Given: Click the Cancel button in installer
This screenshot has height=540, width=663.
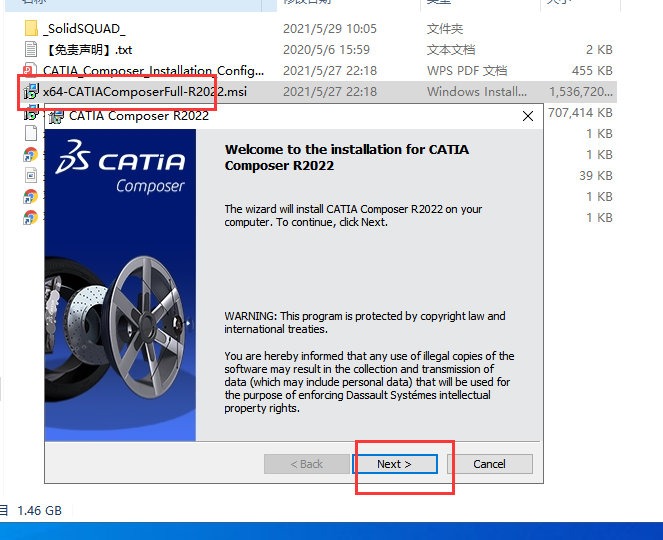Looking at the screenshot, I should coord(489,464).
